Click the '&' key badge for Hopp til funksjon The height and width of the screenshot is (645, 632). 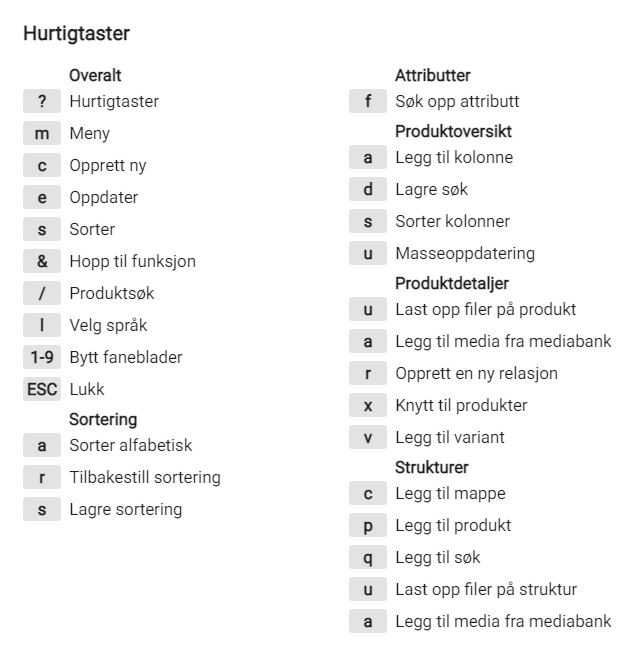(42, 261)
